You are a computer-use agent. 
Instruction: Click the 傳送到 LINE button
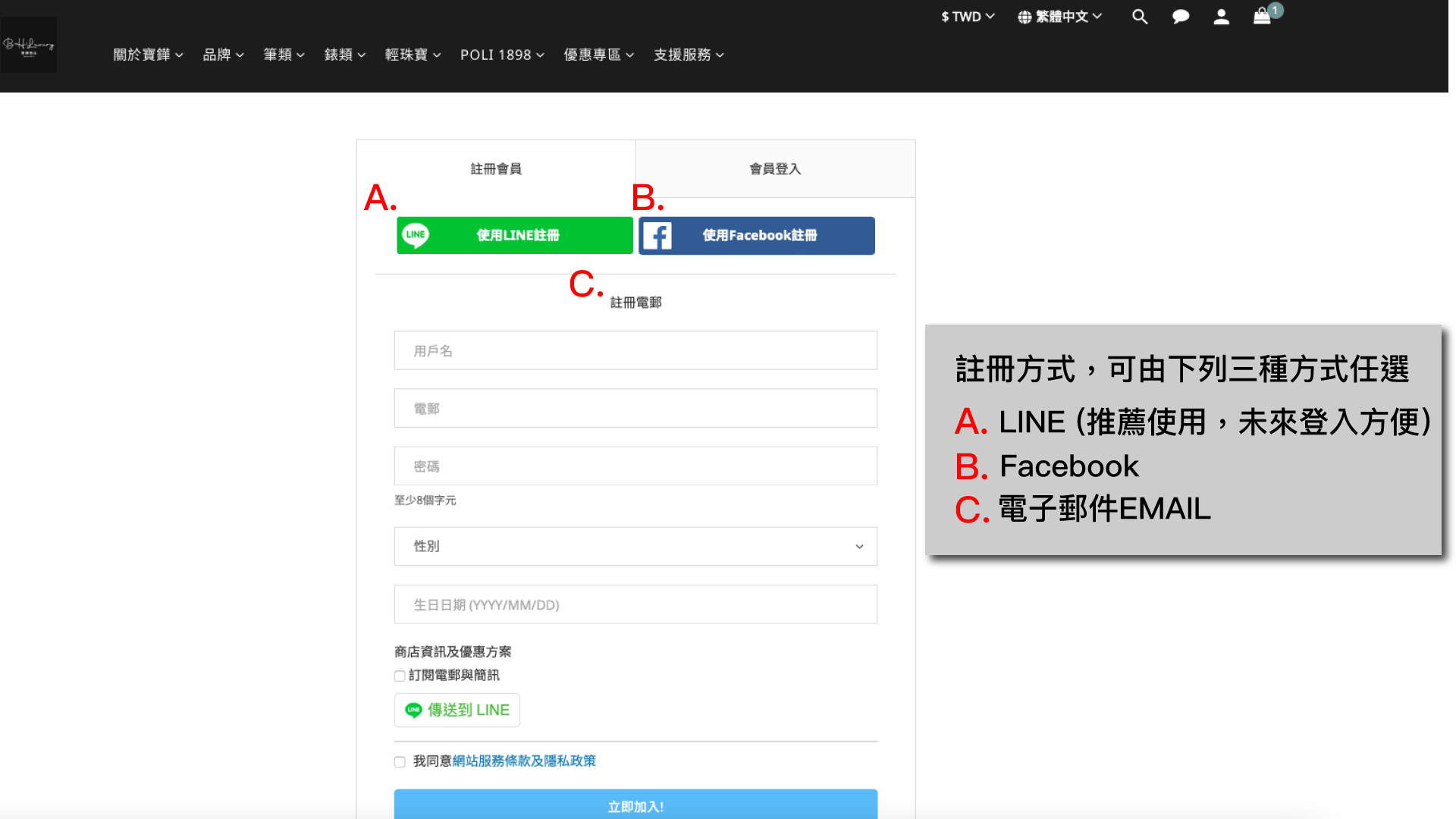coord(457,710)
